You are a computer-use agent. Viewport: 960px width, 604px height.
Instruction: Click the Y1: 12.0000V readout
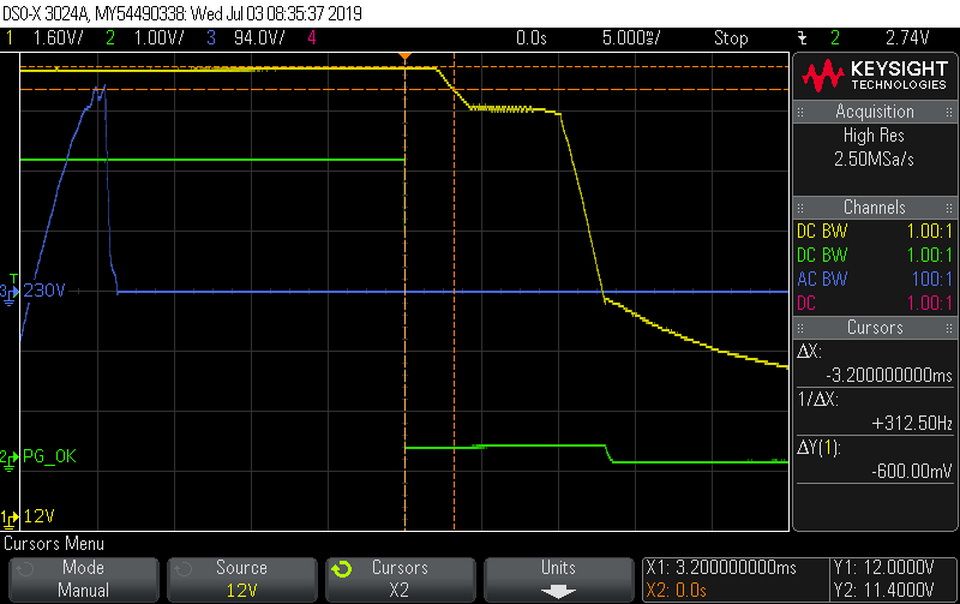(884, 567)
